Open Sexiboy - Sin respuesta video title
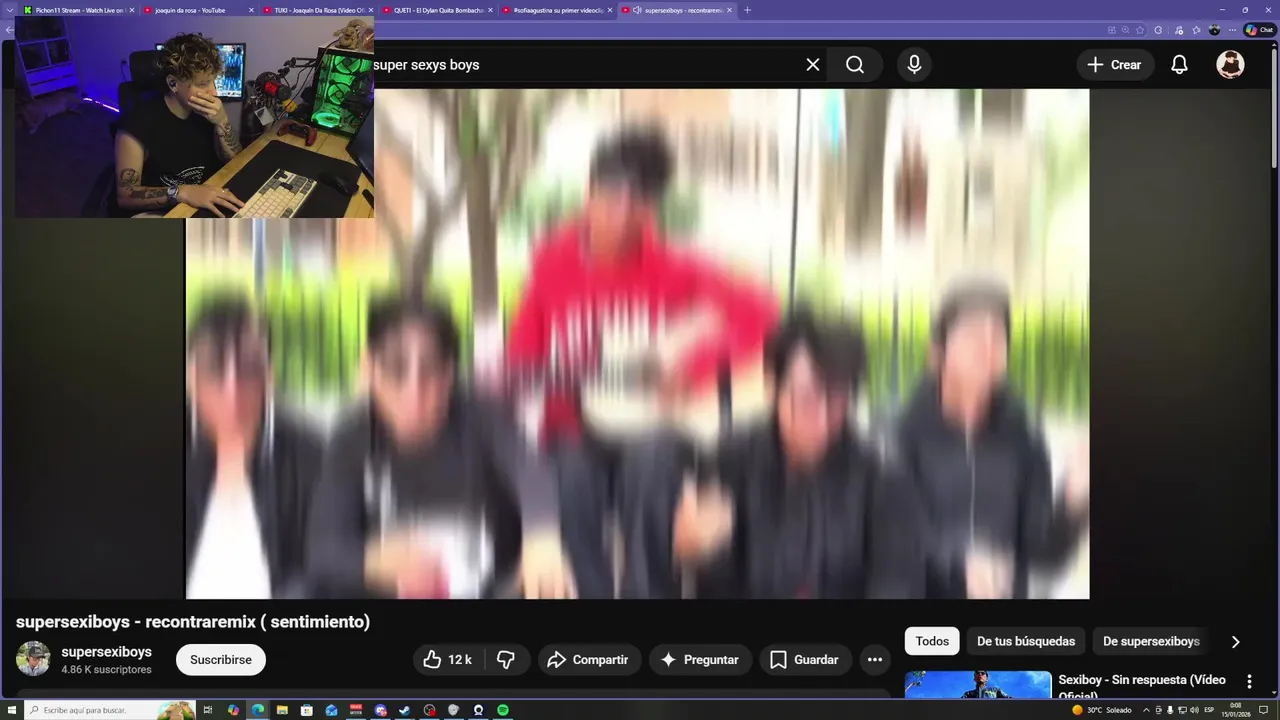 pos(1142,686)
